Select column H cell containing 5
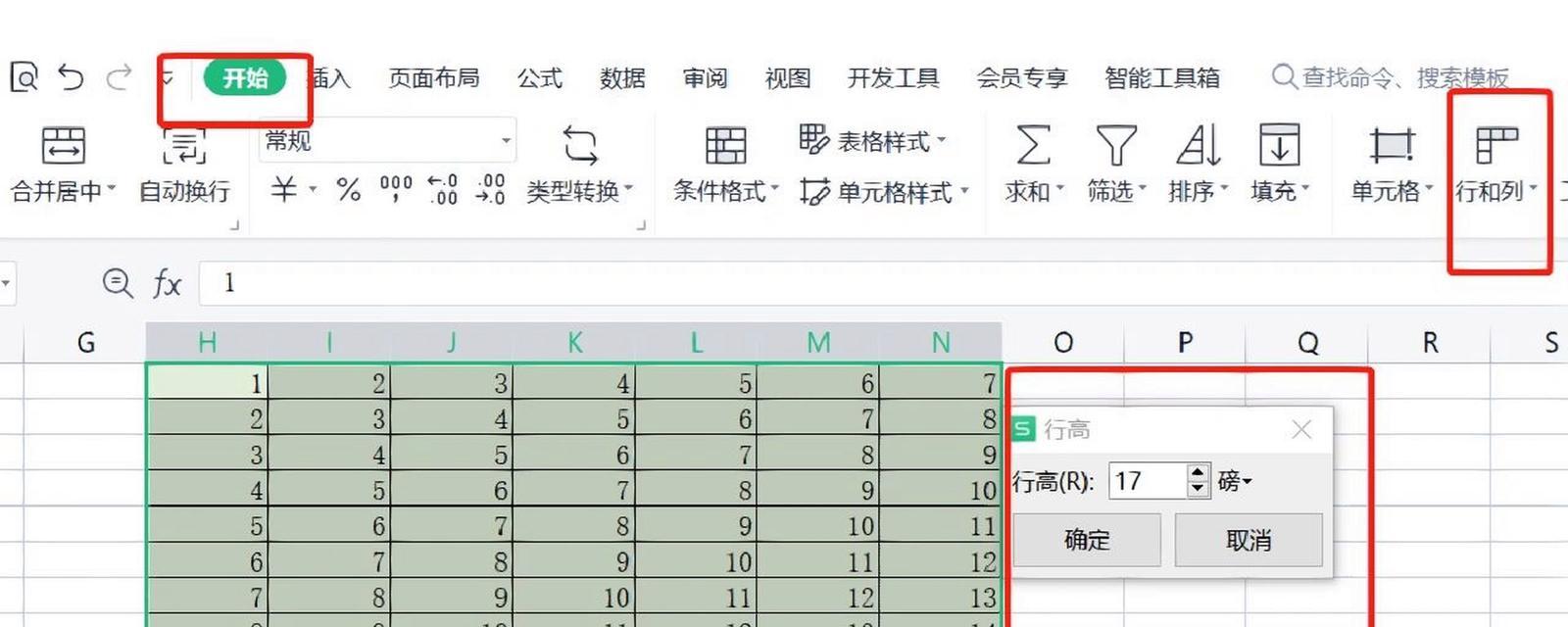Viewport: 1568px width, 627px height. coord(207,525)
